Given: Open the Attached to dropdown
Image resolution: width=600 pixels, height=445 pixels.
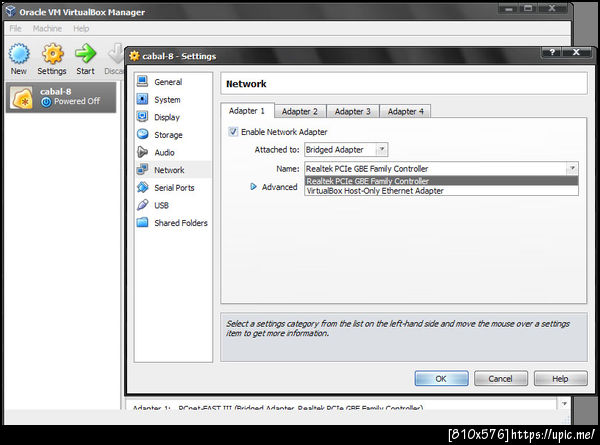Looking at the screenshot, I should (x=346, y=150).
